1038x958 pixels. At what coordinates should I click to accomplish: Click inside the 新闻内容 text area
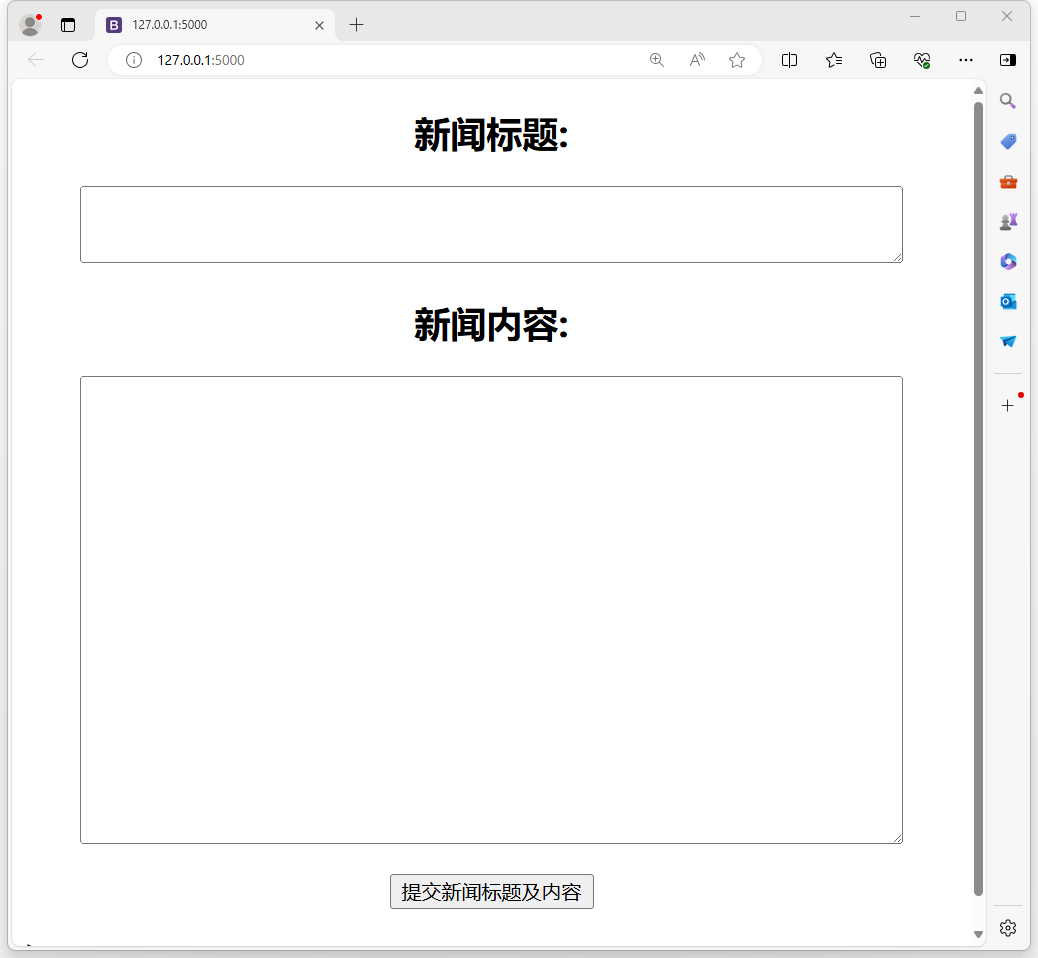click(x=491, y=609)
